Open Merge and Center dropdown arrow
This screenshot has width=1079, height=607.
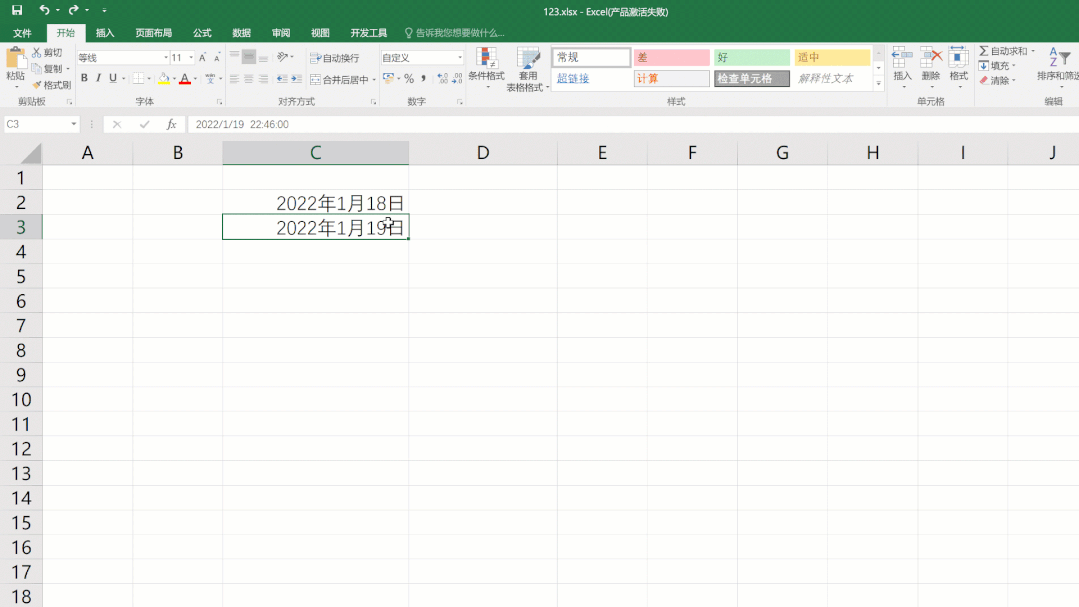click(x=374, y=80)
